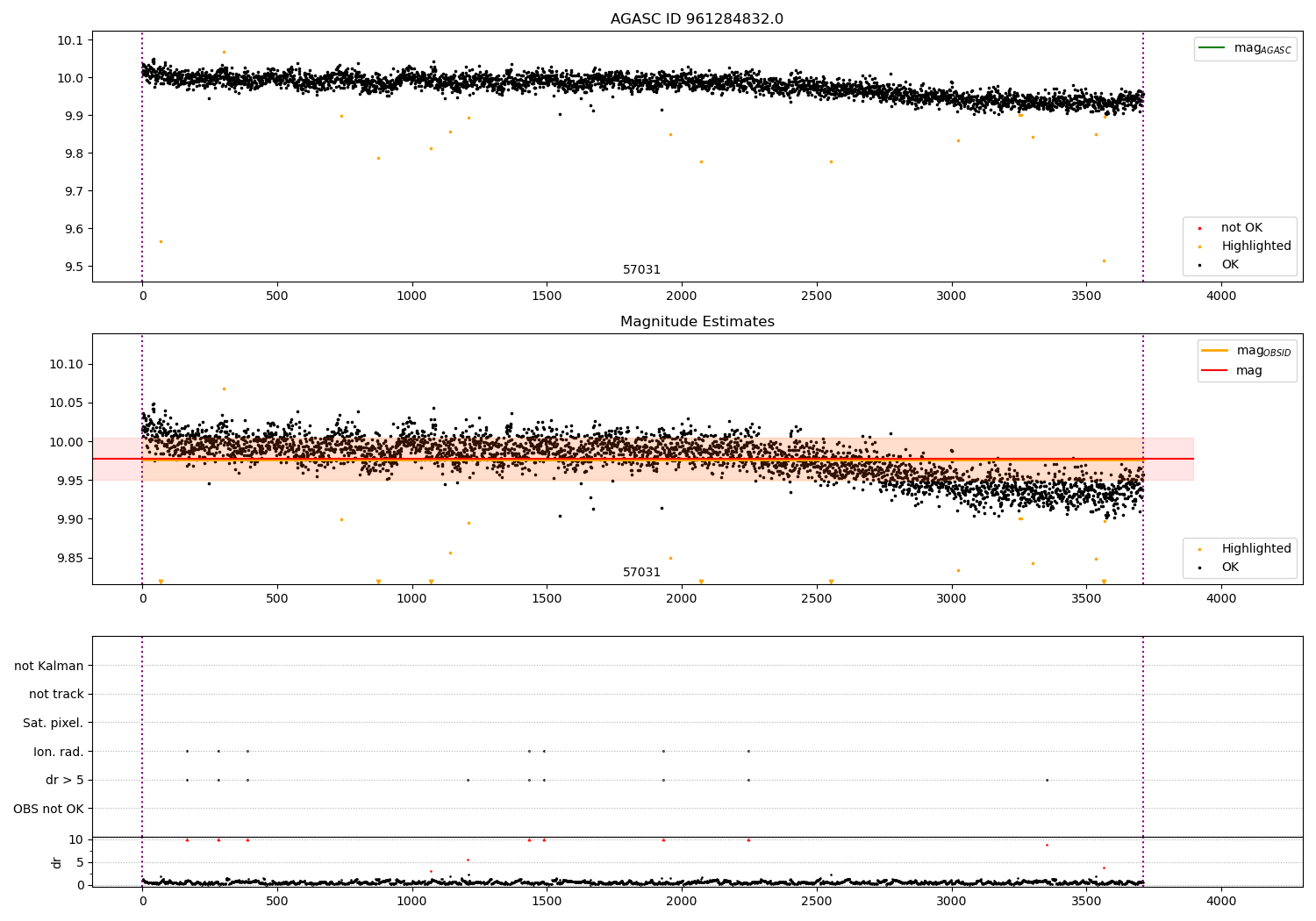Click the 'not track' row label
1316x921 pixels.
click(56, 695)
